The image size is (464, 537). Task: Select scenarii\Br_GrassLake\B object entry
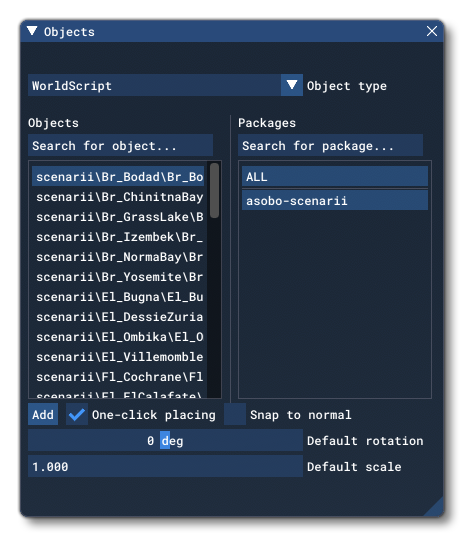click(x=118, y=217)
